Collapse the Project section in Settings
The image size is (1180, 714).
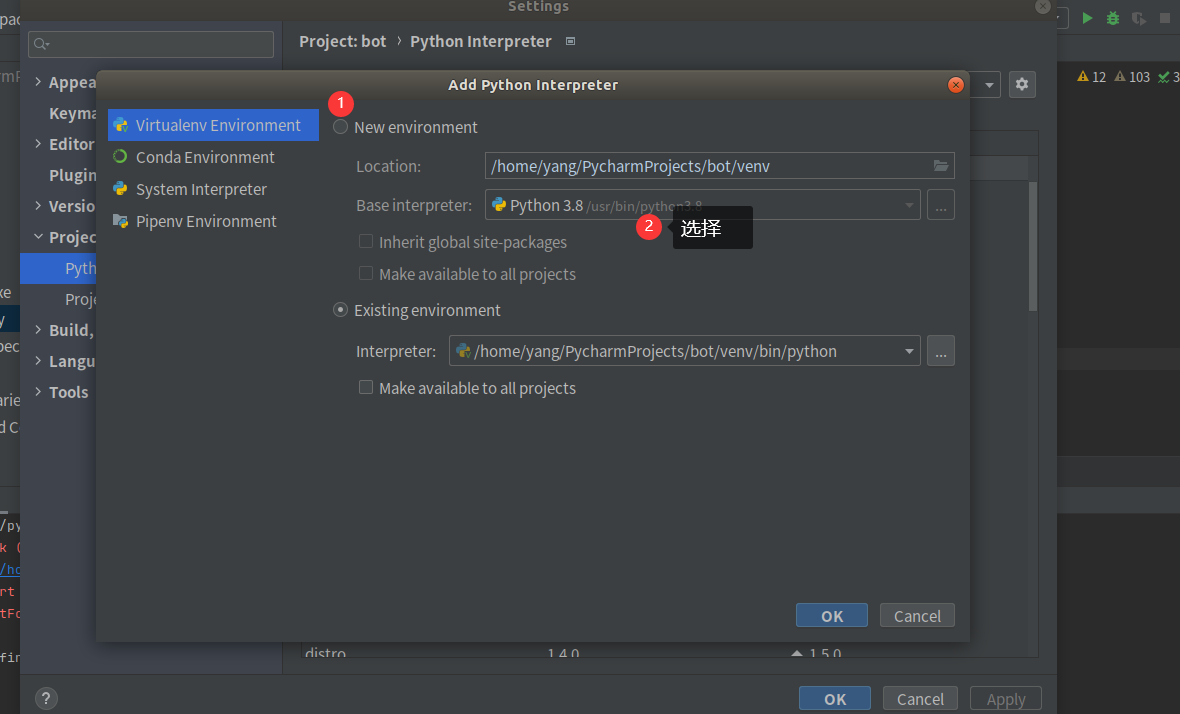click(38, 236)
